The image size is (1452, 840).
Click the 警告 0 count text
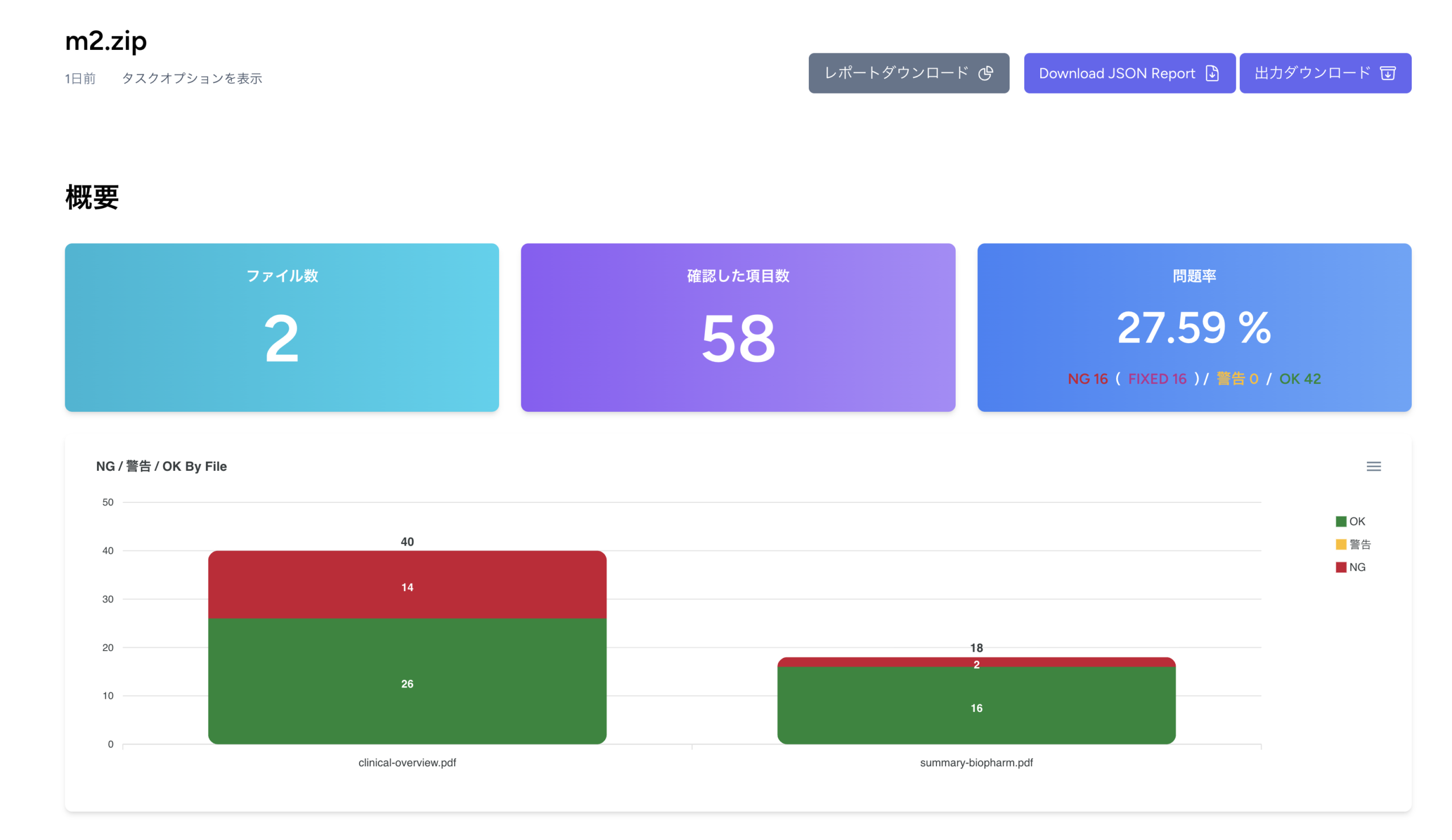coord(1237,378)
